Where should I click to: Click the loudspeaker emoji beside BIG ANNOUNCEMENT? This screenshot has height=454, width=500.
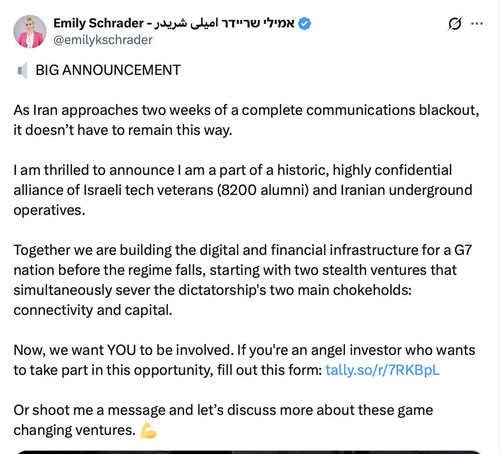pyautogui.click(x=22, y=70)
